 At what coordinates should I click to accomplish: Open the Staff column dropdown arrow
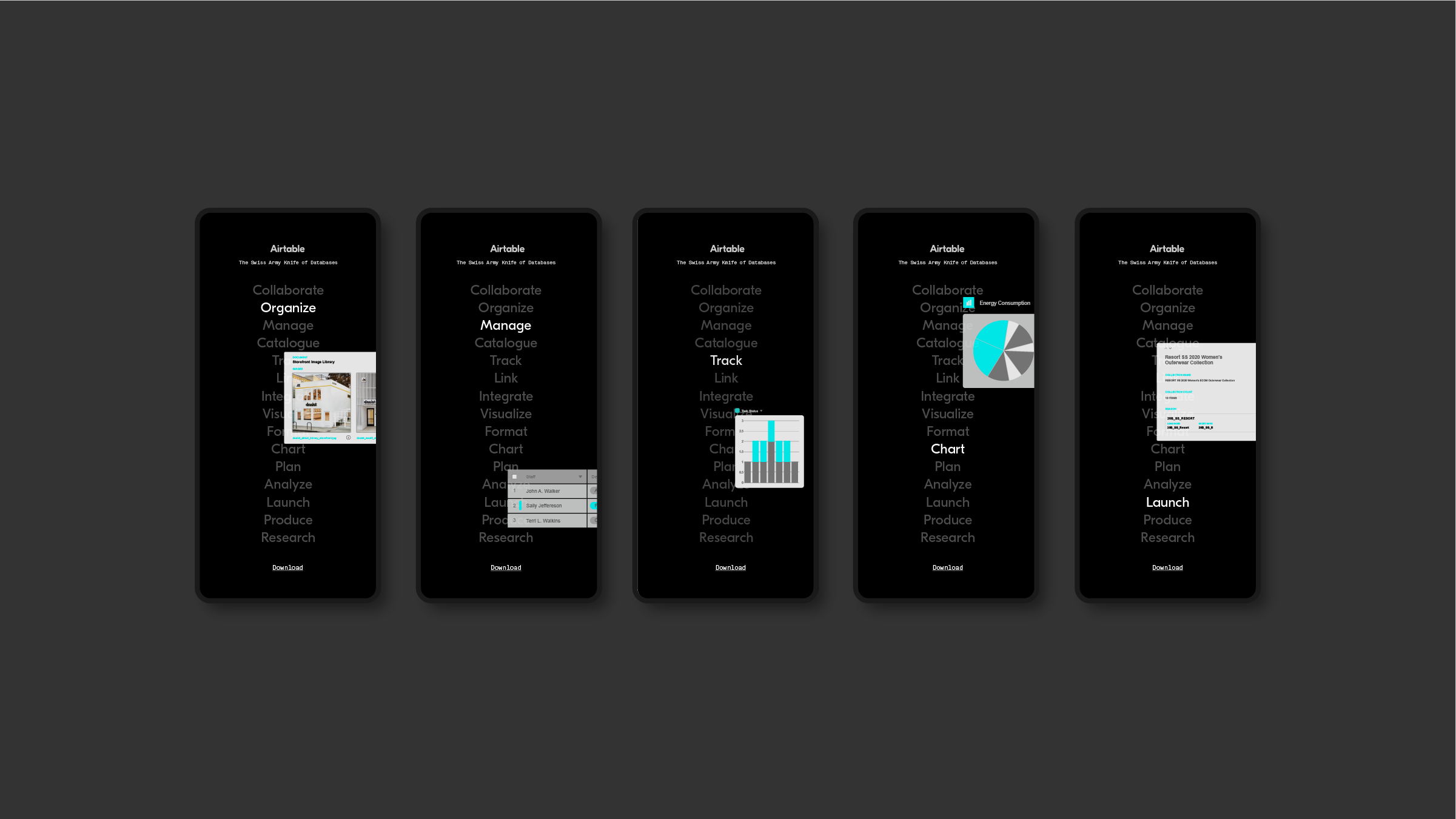580,476
